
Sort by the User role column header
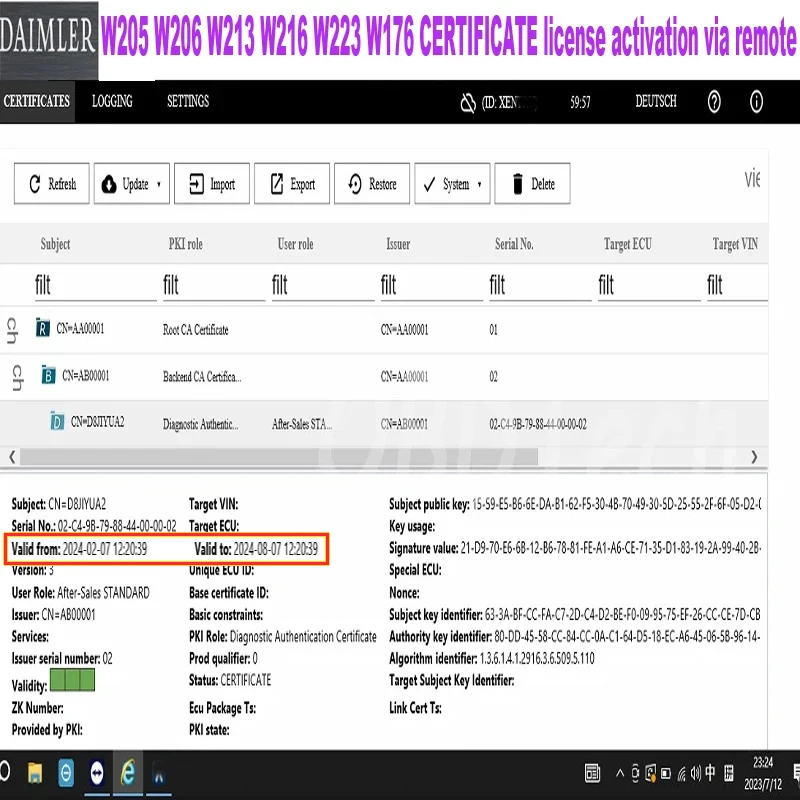click(295, 244)
